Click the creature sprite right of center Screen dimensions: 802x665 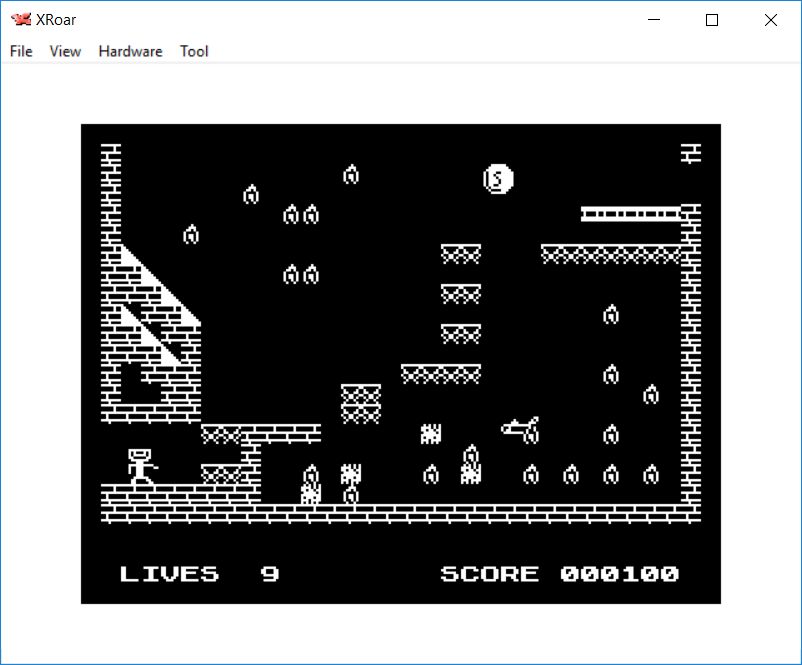520,428
